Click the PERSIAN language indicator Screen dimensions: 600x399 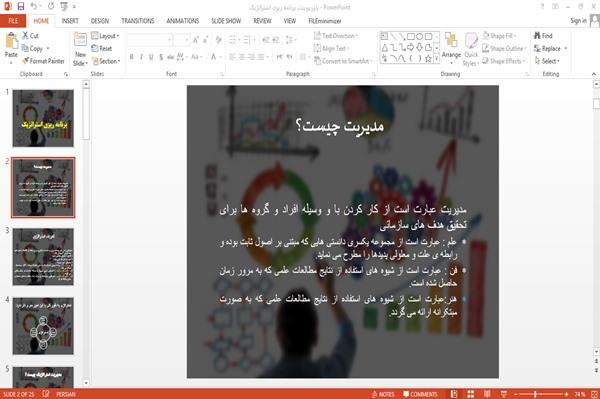coord(66,394)
